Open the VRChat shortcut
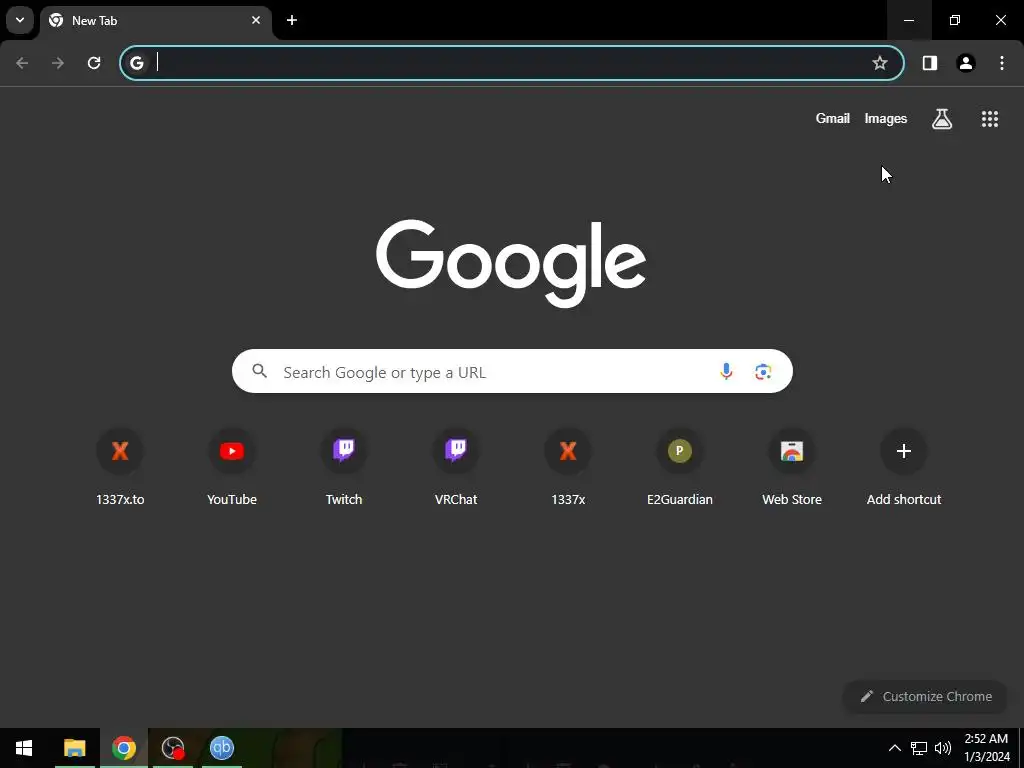 tap(456, 467)
